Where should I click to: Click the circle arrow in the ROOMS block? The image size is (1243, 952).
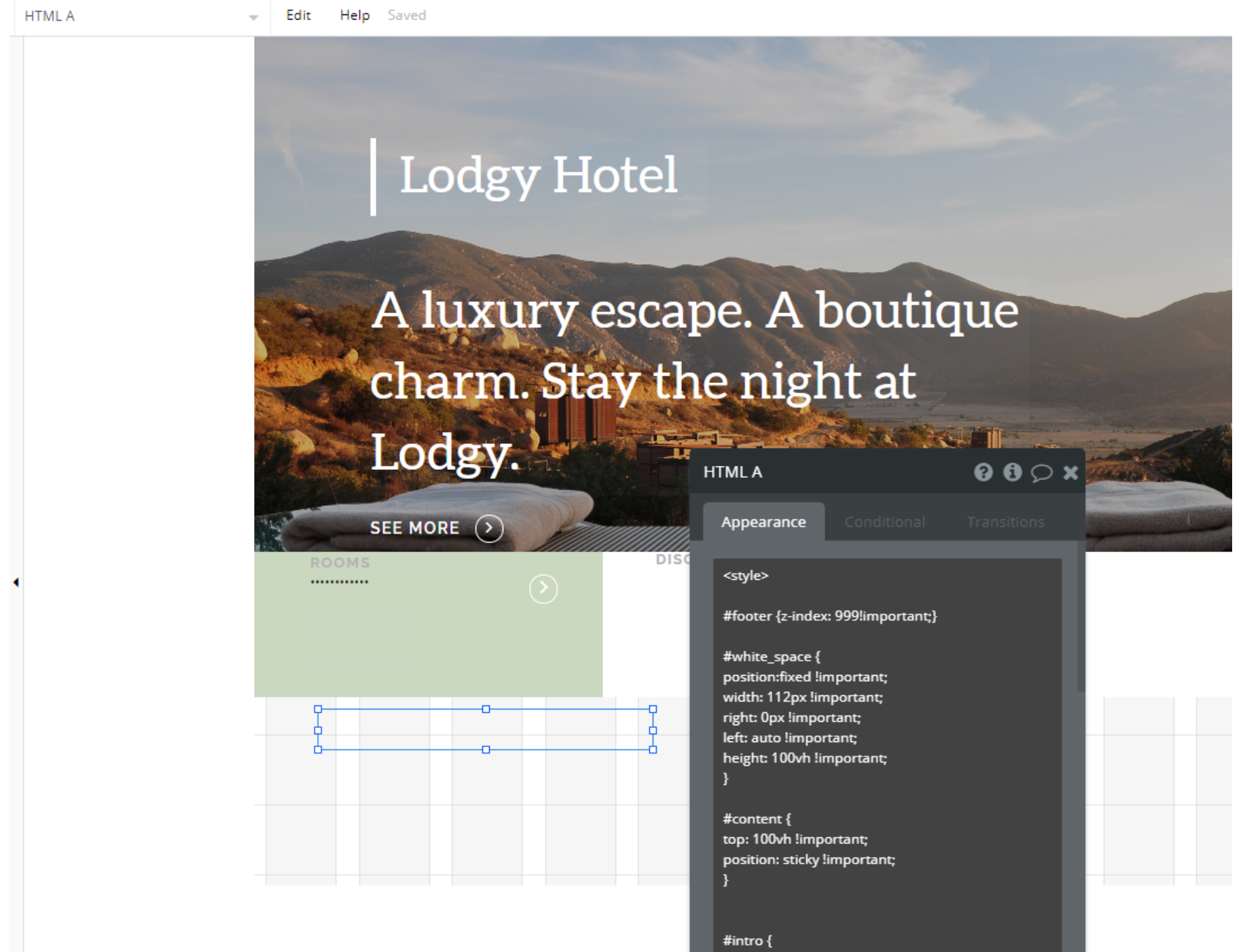tap(543, 589)
